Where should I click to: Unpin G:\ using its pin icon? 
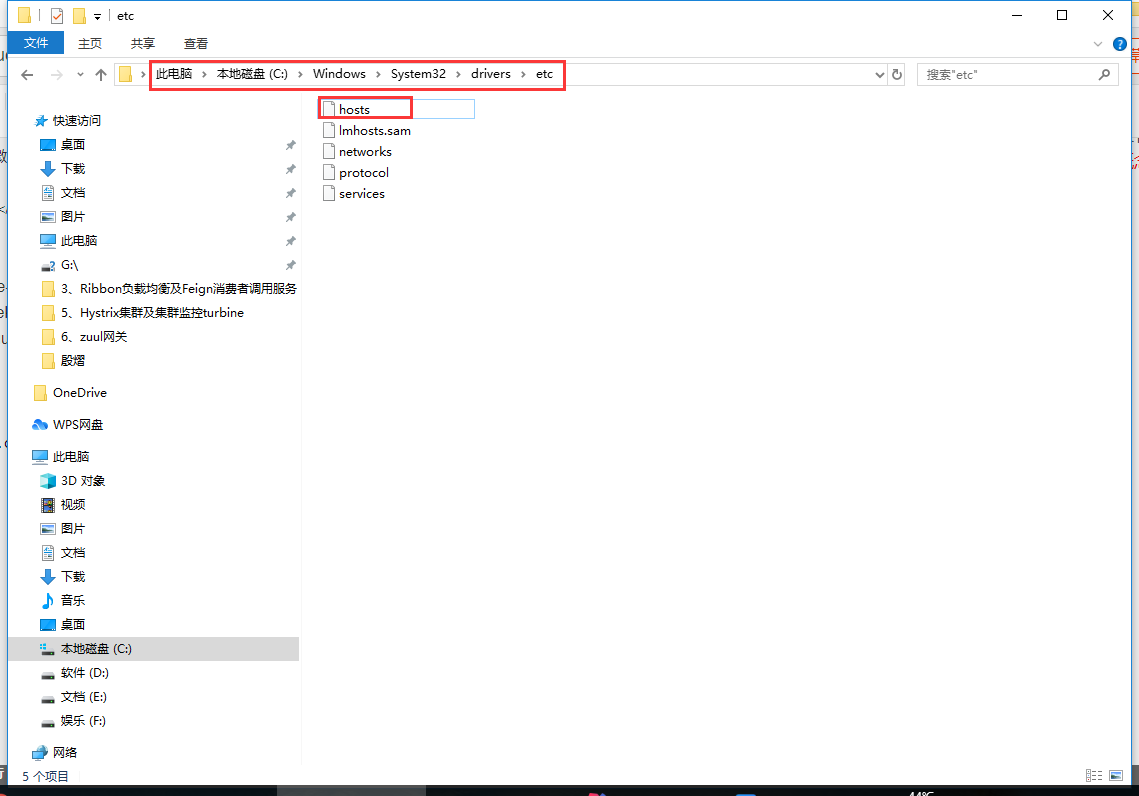(x=291, y=265)
